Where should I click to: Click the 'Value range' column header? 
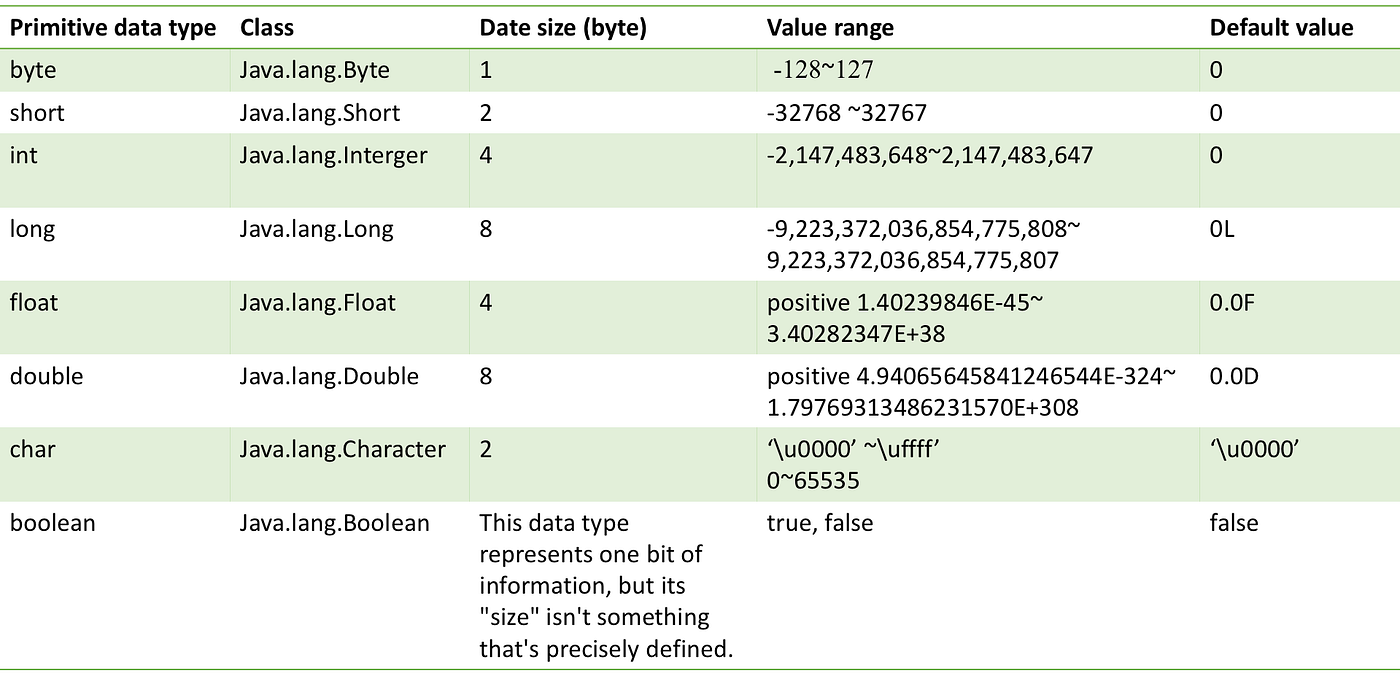[830, 28]
